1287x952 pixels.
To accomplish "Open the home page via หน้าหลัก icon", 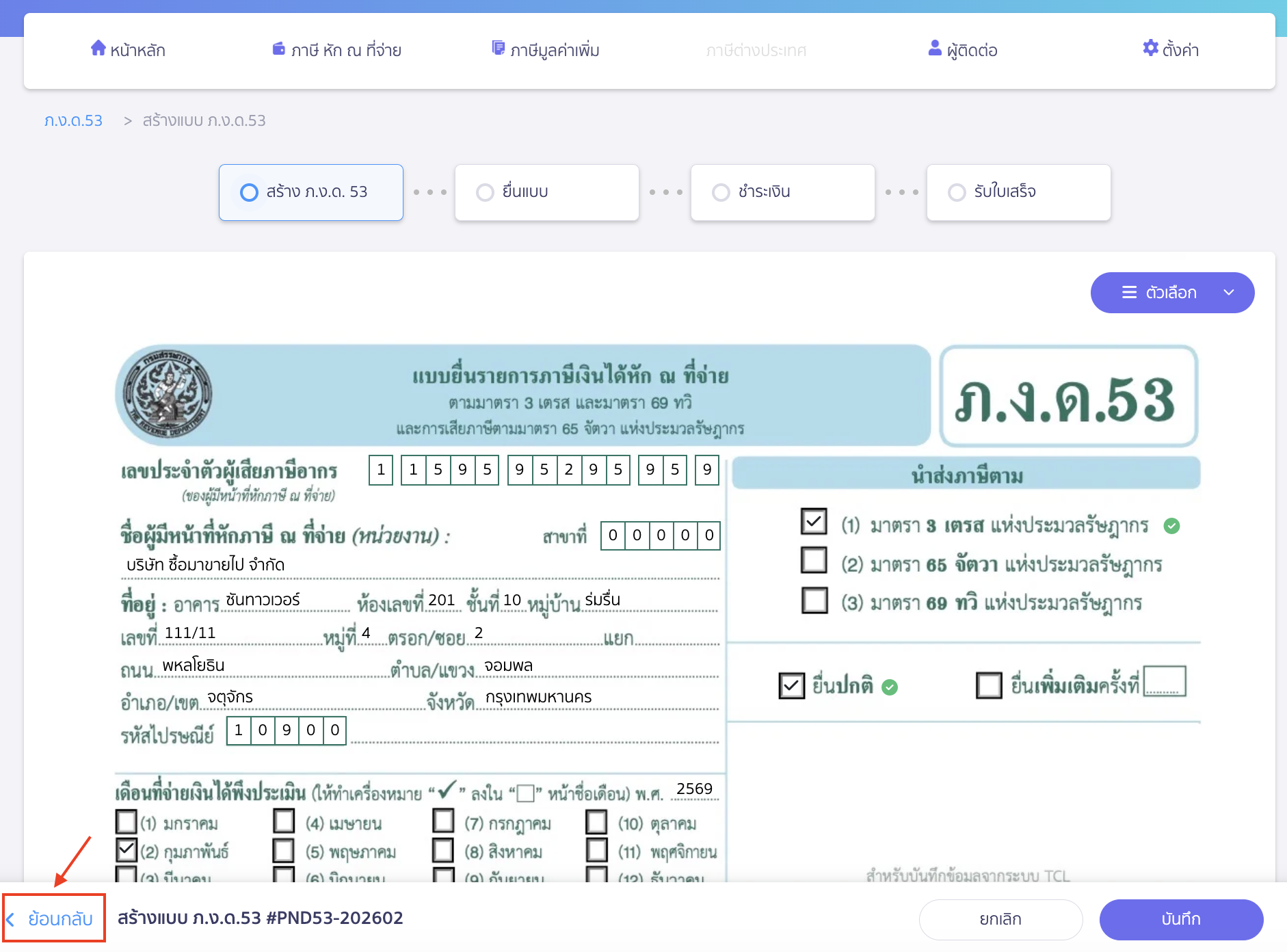I will click(98, 49).
